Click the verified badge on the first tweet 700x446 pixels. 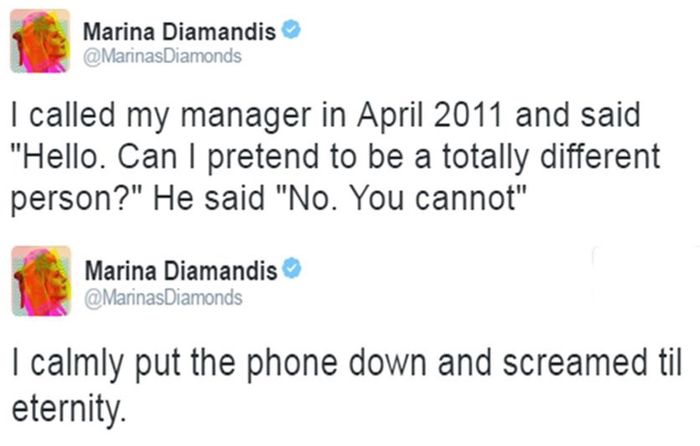point(291,29)
